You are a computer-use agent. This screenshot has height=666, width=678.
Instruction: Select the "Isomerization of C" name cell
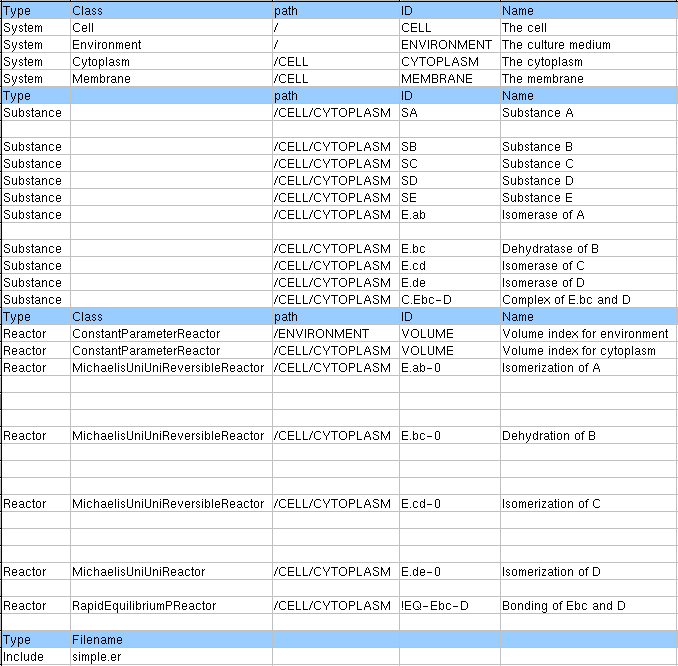tap(551, 504)
